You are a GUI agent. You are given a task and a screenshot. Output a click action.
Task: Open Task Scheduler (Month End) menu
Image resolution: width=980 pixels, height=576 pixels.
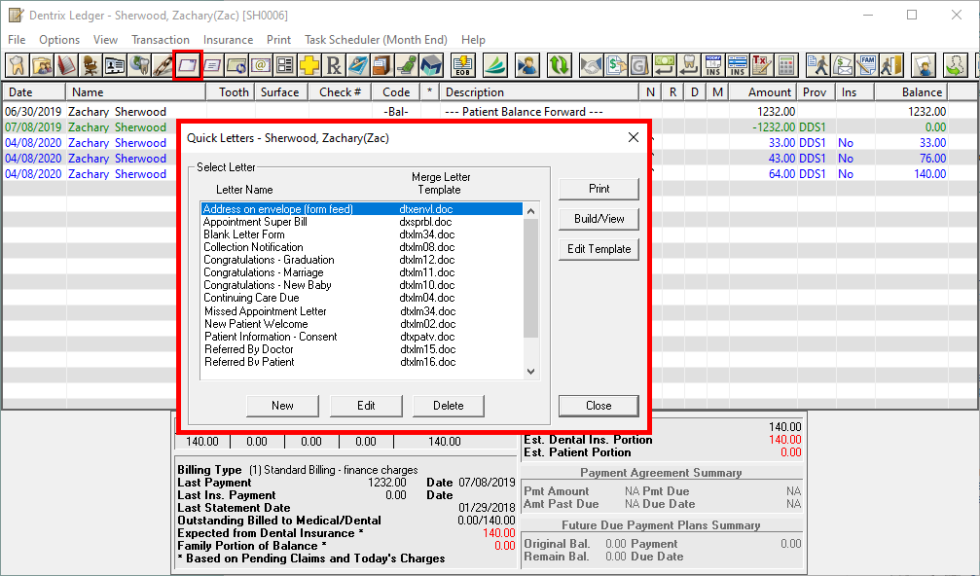[375, 40]
